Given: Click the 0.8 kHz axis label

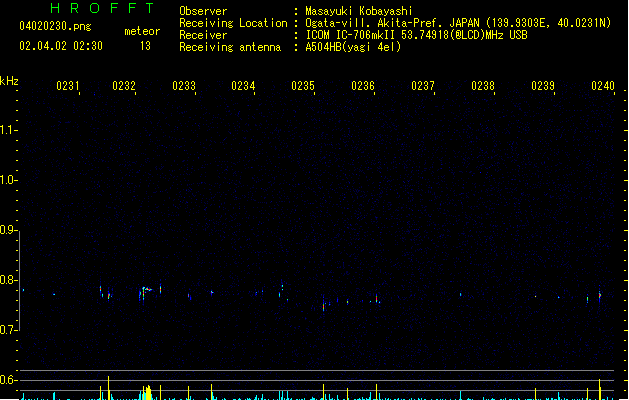Looking at the screenshot, I should [x=7, y=280].
